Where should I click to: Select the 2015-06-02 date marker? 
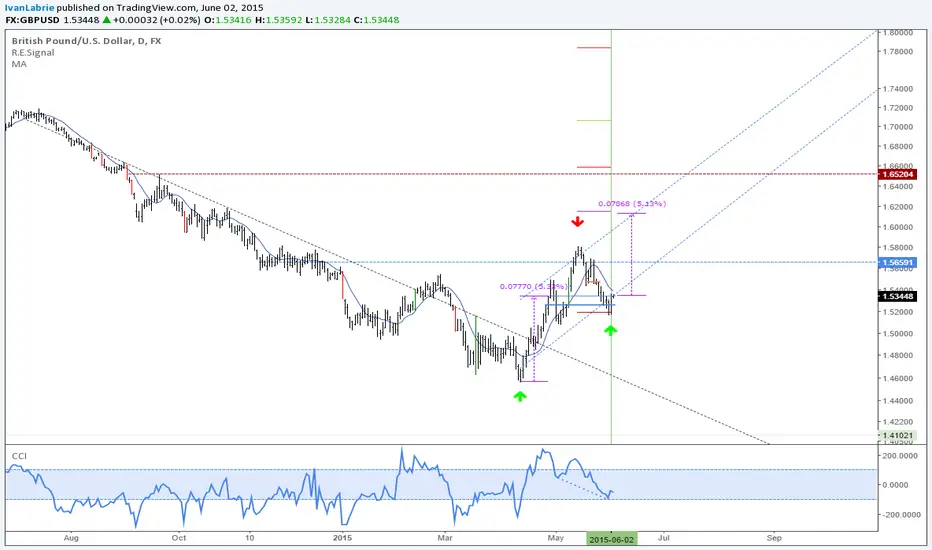point(611,539)
